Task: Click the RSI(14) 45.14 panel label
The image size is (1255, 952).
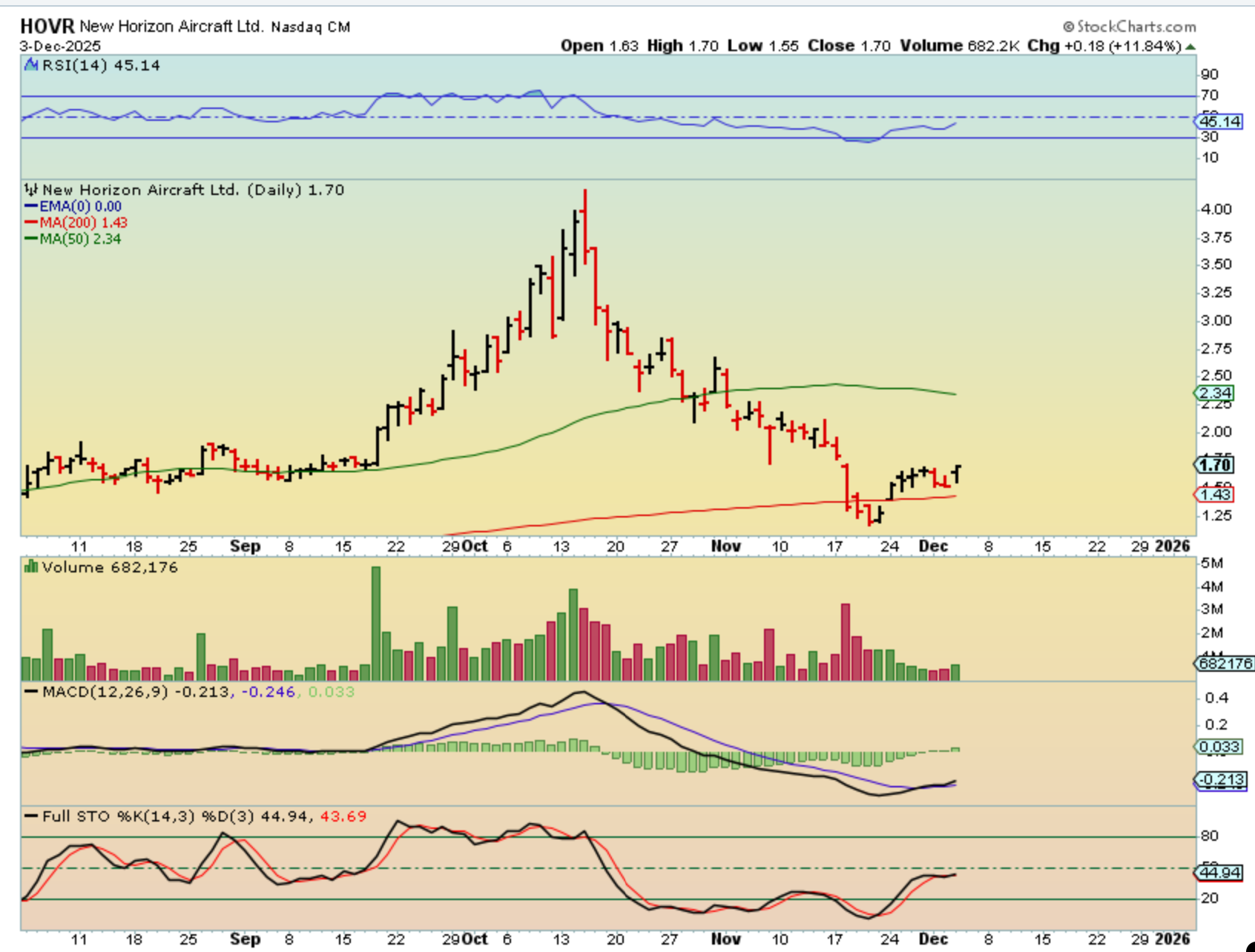Action: tap(101, 65)
